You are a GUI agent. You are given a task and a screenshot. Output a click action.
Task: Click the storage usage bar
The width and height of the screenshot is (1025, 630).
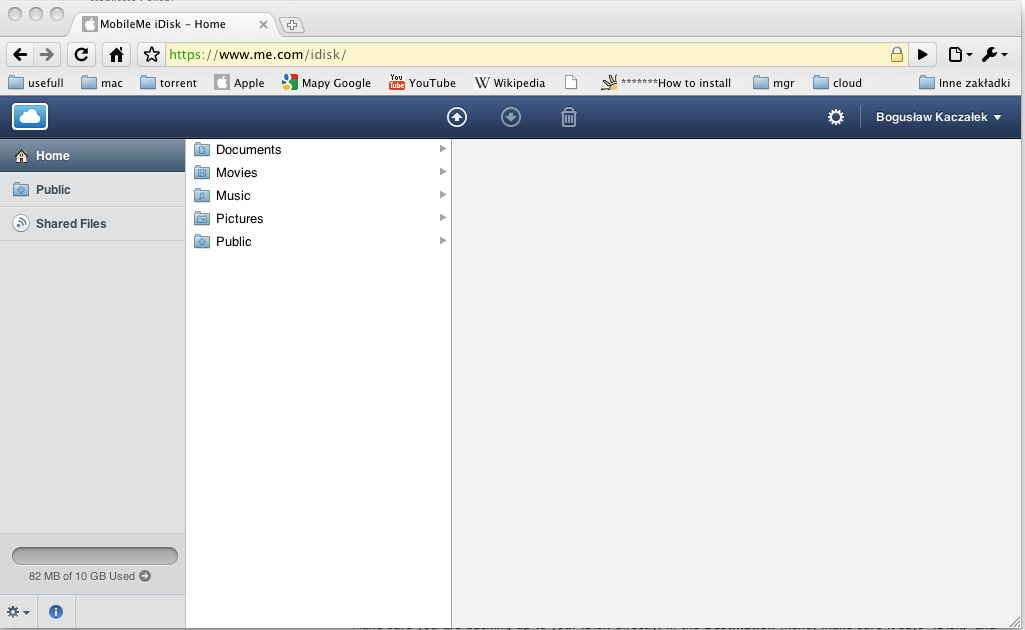(x=95, y=555)
